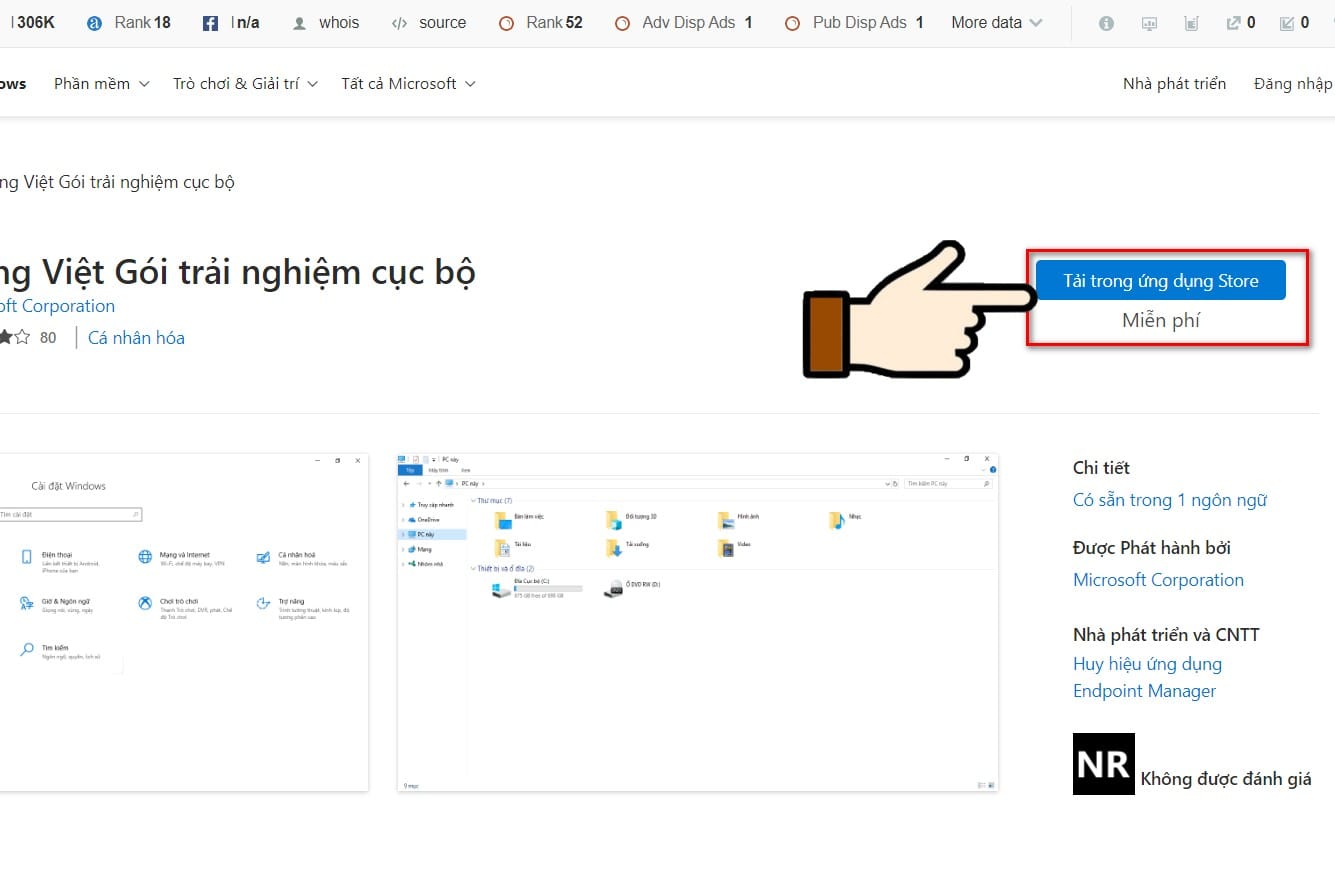The width and height of the screenshot is (1335, 884).
Task: Expand the Tất cả Microsoft menu
Action: [x=408, y=84]
